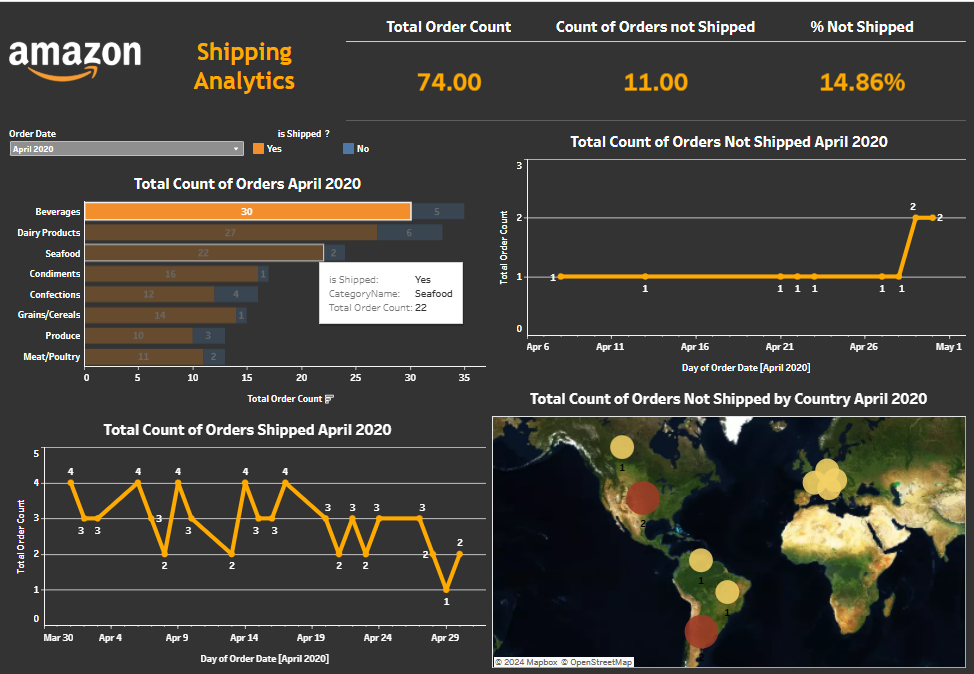Click the red United States circle on map
Screen dimensions: 974x674
(643, 498)
